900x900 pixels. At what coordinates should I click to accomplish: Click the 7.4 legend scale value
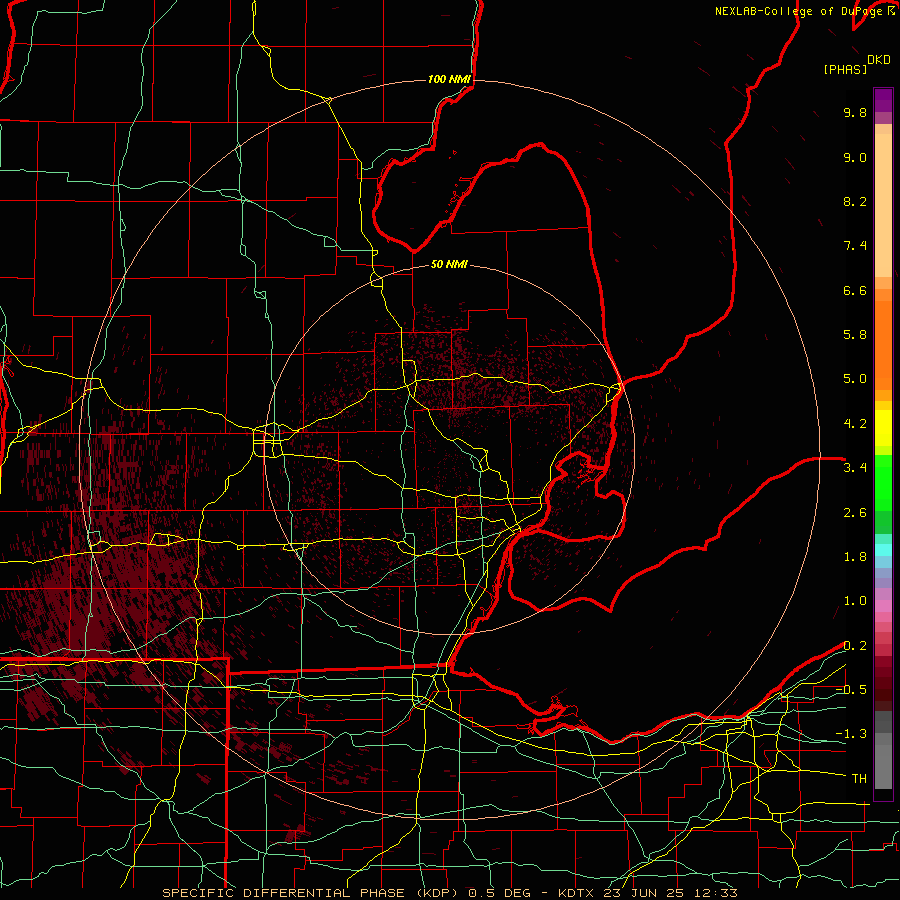(855, 246)
